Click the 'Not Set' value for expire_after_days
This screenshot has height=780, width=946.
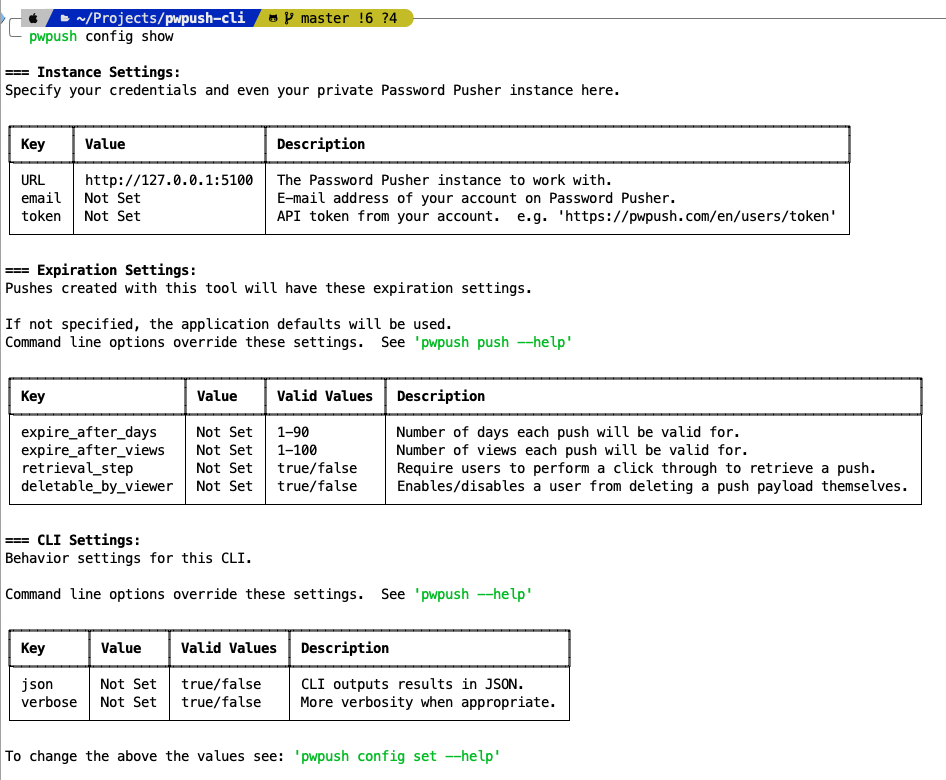coord(224,433)
